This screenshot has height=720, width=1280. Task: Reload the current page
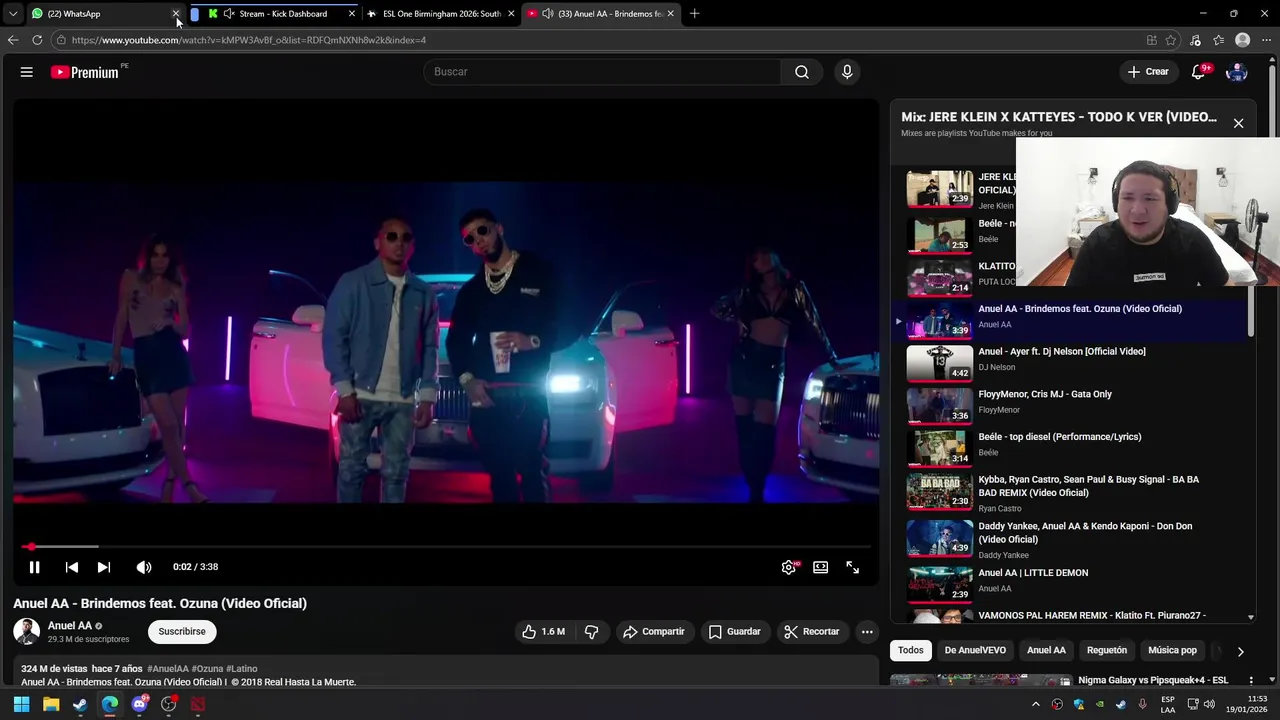click(x=37, y=40)
